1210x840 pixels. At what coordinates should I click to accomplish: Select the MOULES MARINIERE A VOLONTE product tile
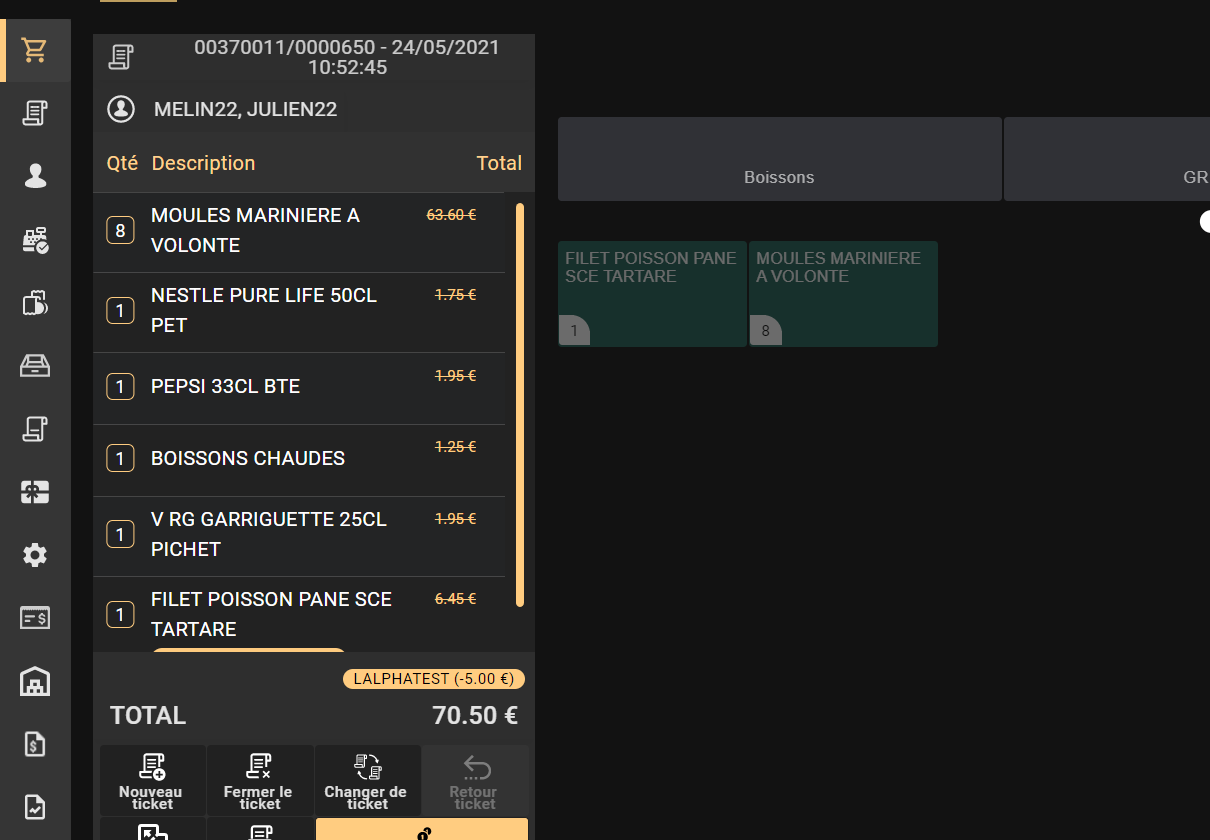(x=843, y=294)
